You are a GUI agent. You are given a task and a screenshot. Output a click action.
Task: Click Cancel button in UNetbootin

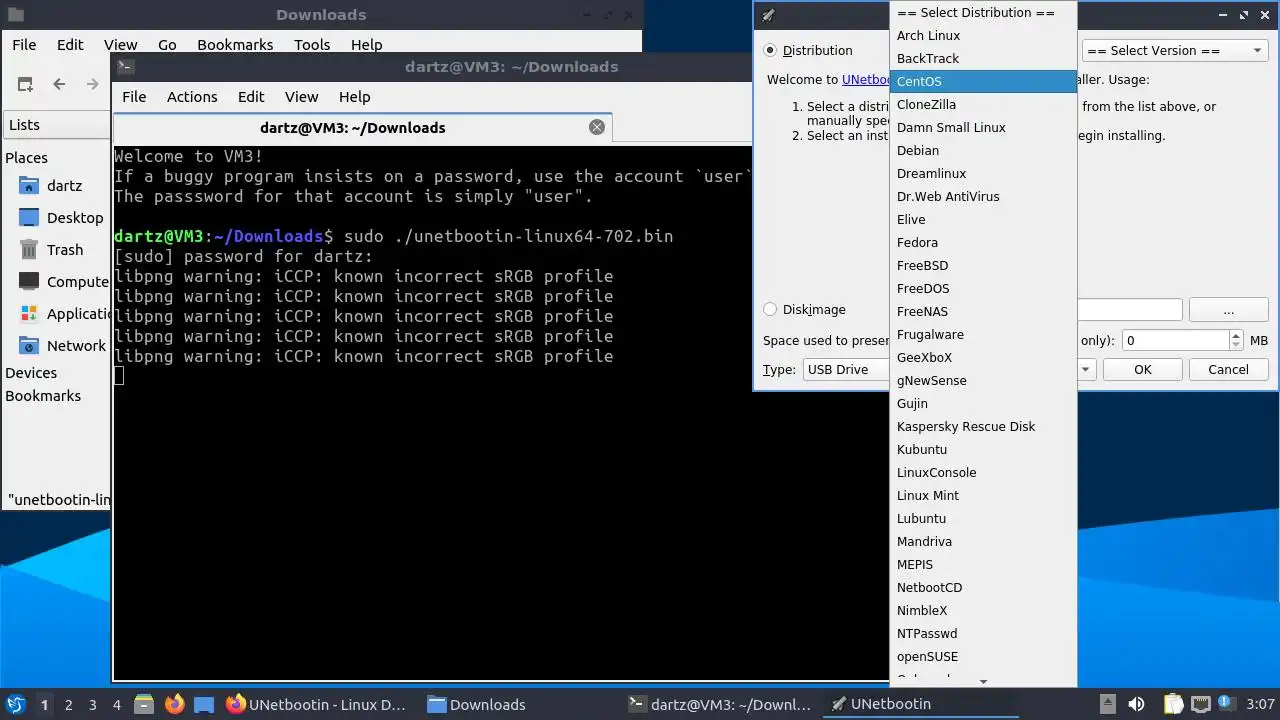point(1228,370)
